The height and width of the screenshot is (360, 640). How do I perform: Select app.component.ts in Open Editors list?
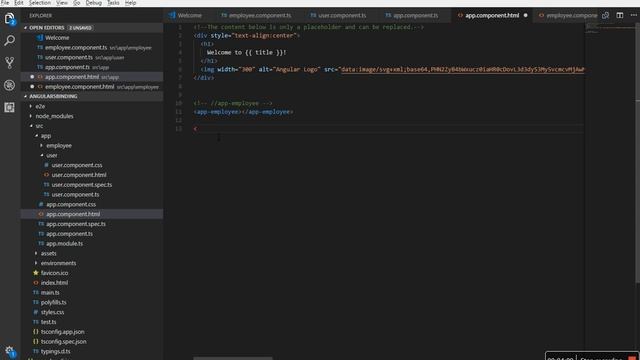click(92, 67)
